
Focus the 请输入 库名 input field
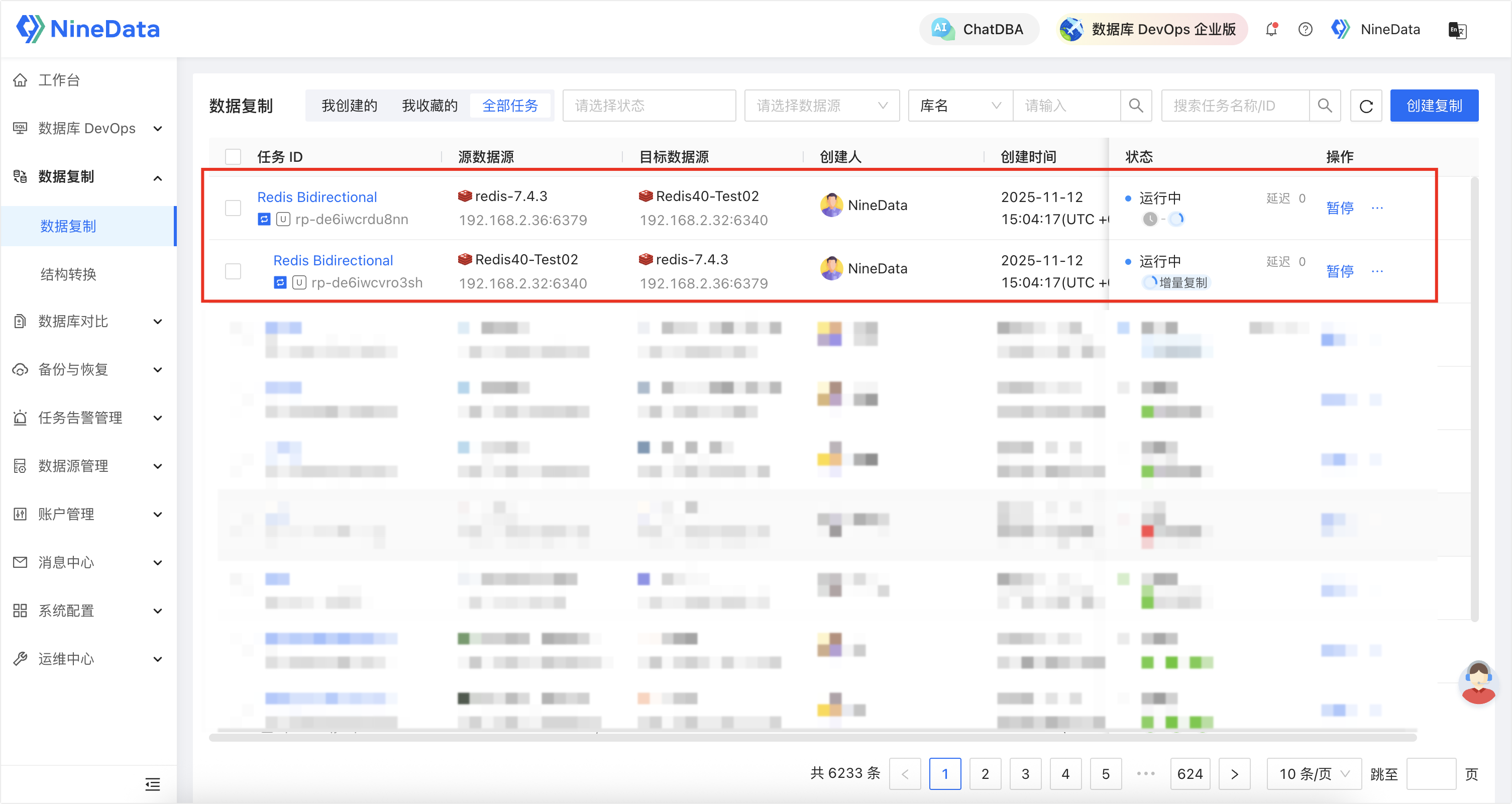pyautogui.click(x=1066, y=106)
